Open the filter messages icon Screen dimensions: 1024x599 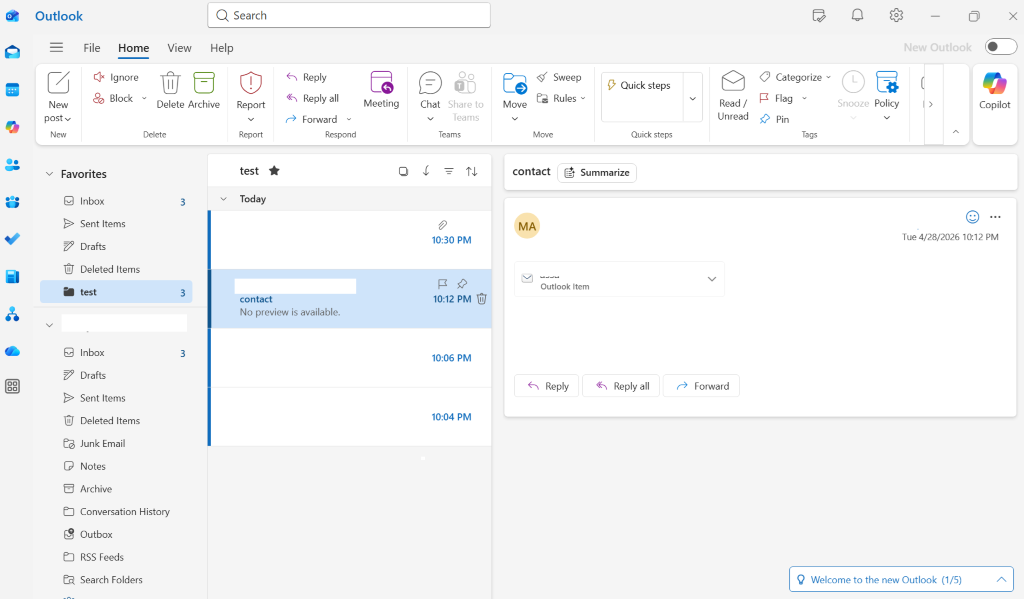coord(449,171)
